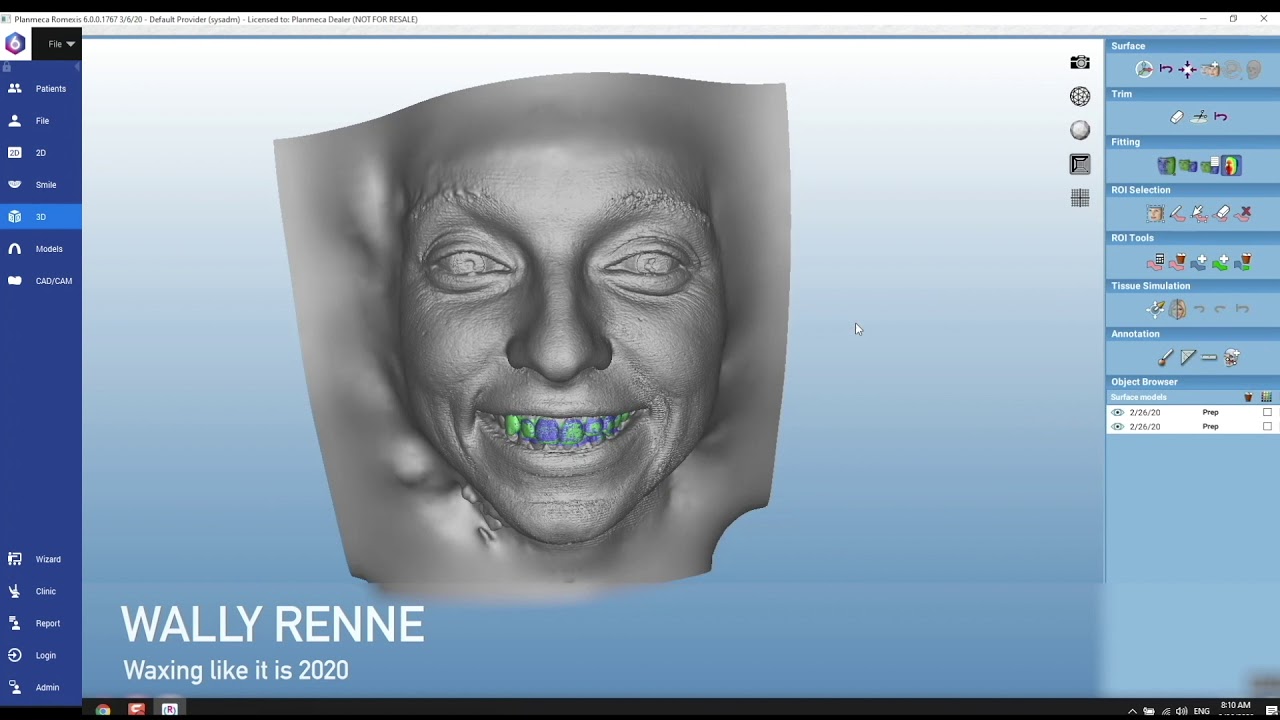Toggle the grid overlay icon in the viewport
This screenshot has width=1280, height=720.
point(1080,198)
